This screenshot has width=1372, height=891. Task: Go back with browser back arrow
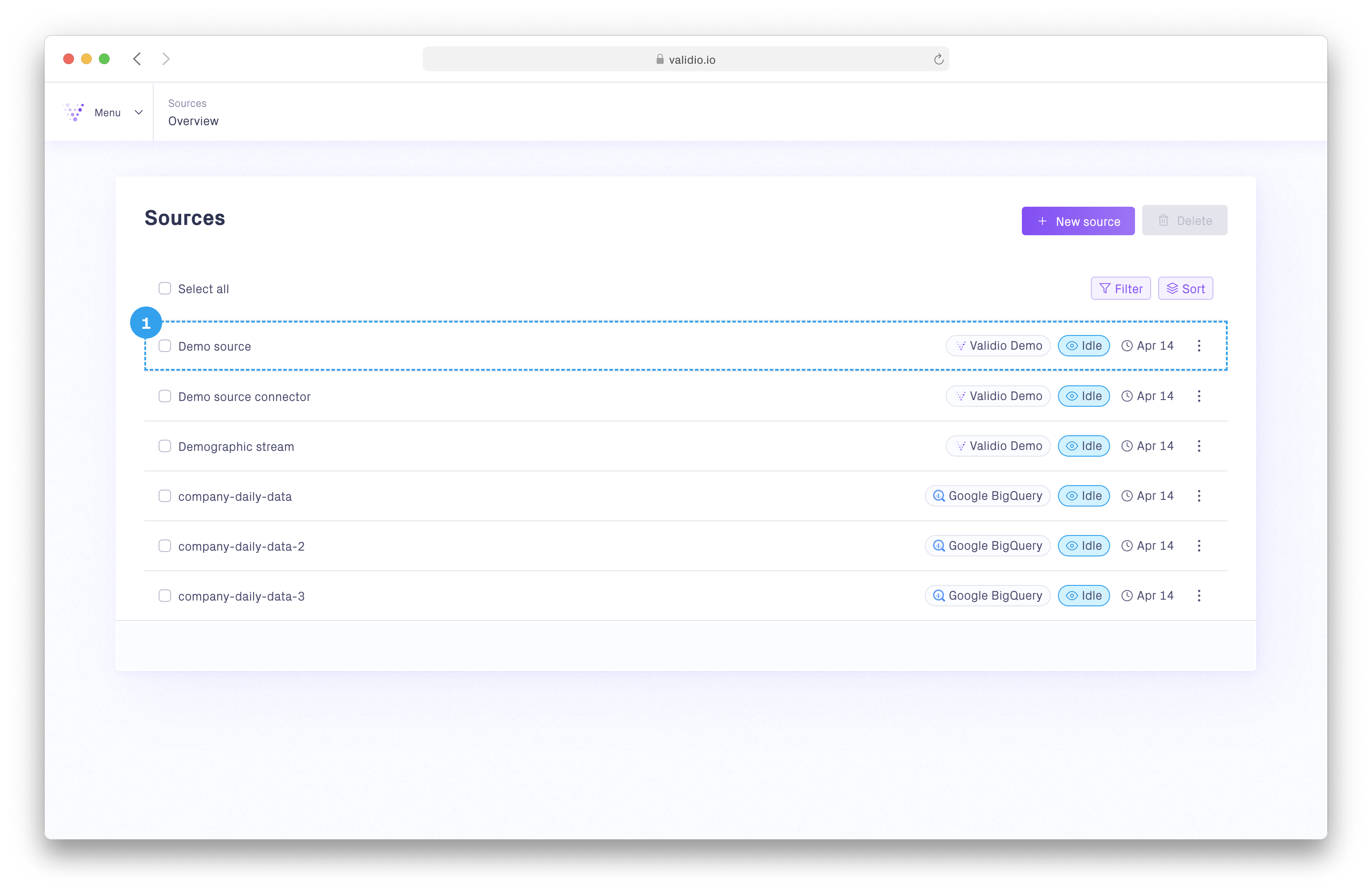click(x=137, y=59)
